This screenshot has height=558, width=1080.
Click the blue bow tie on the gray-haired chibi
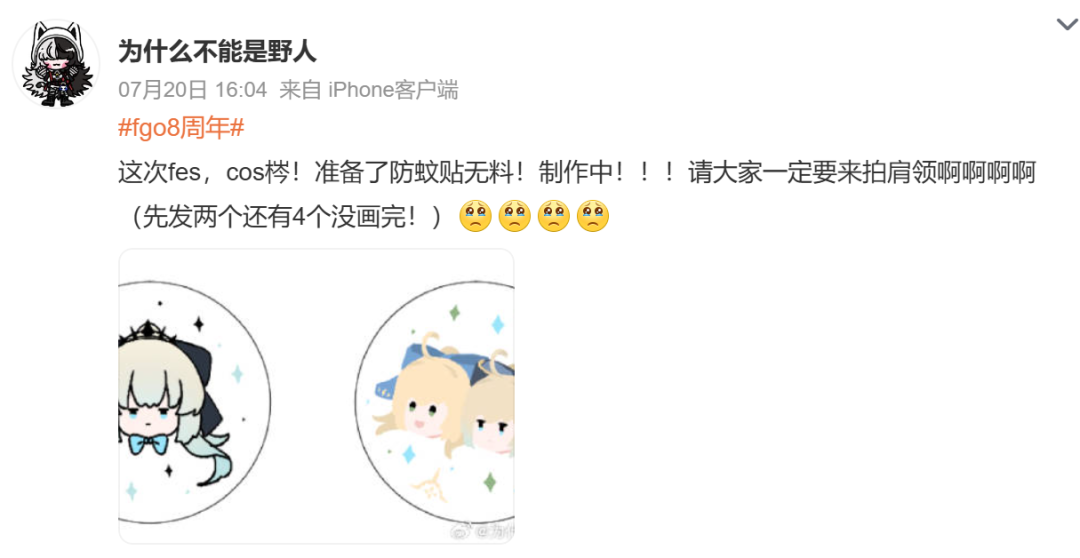(x=149, y=442)
